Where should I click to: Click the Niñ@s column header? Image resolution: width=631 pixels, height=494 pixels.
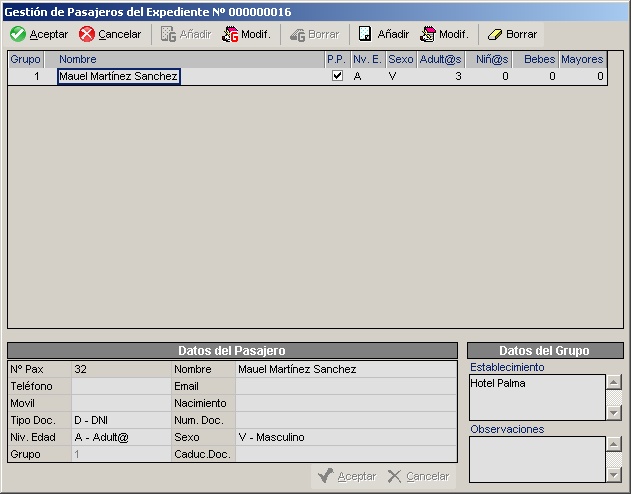pyautogui.click(x=489, y=60)
